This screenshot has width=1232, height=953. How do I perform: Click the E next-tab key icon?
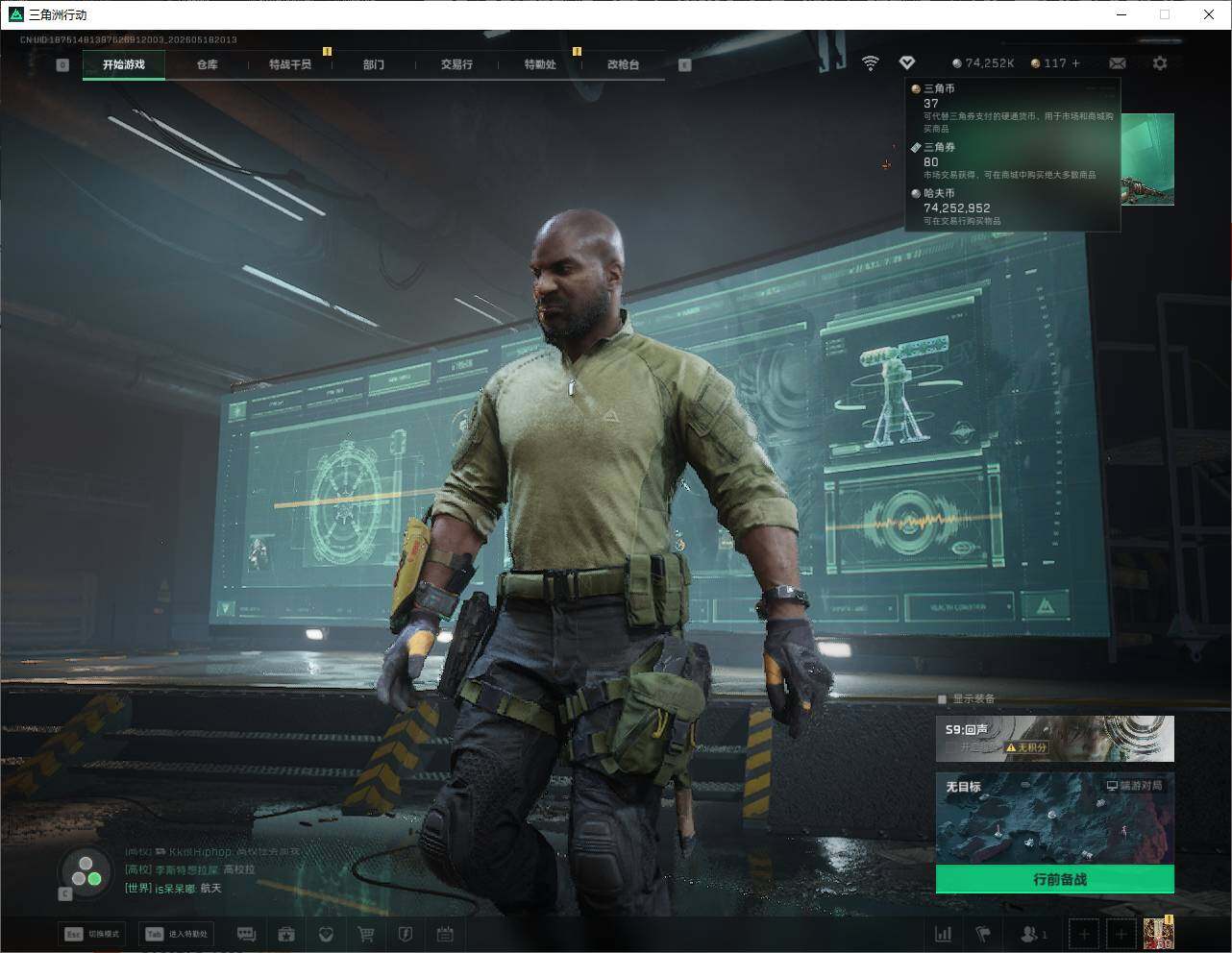click(x=684, y=64)
